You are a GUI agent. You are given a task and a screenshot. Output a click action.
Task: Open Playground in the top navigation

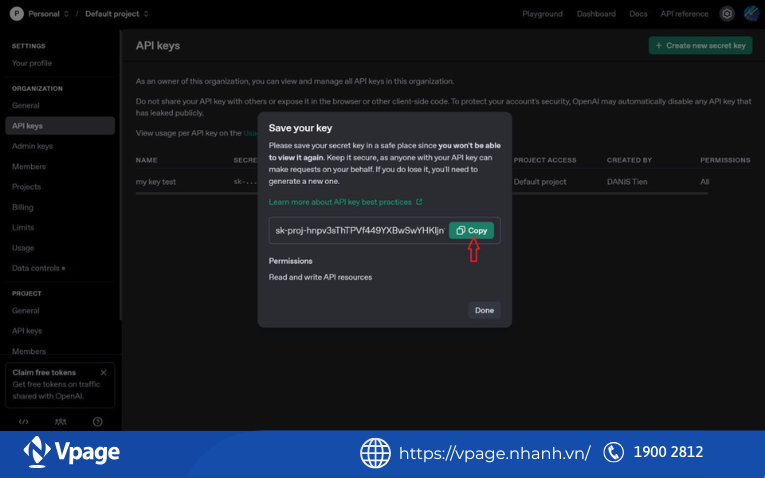coord(542,14)
